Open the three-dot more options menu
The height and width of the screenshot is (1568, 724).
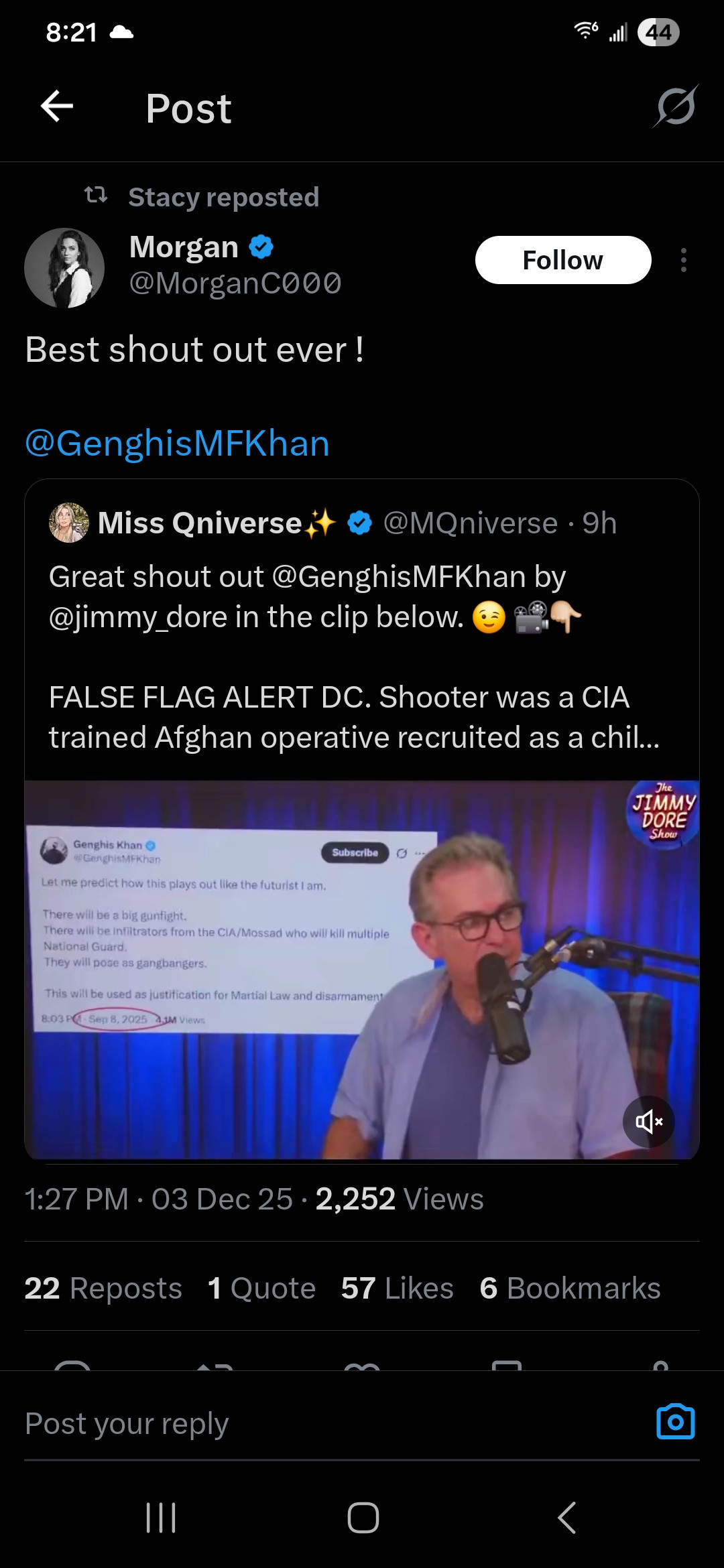click(683, 260)
